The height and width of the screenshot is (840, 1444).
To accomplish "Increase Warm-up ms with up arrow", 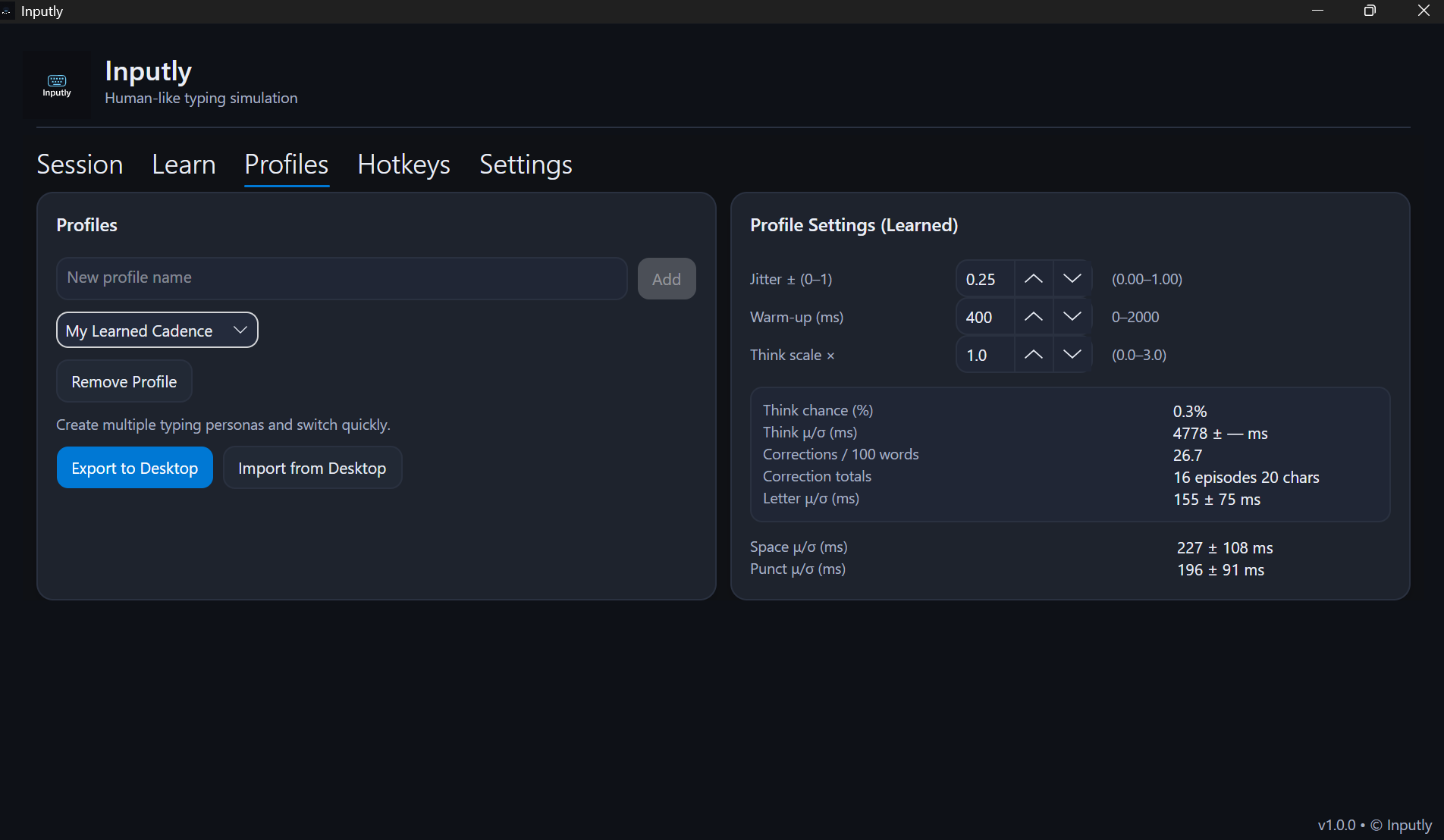I will coord(1033,317).
